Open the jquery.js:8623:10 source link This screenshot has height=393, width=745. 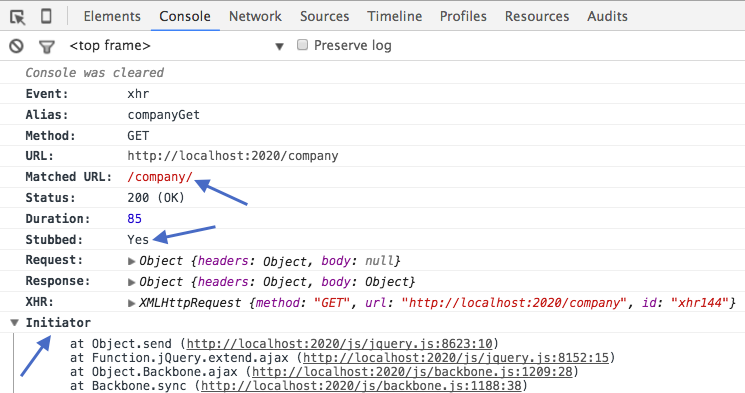[x=340, y=344]
